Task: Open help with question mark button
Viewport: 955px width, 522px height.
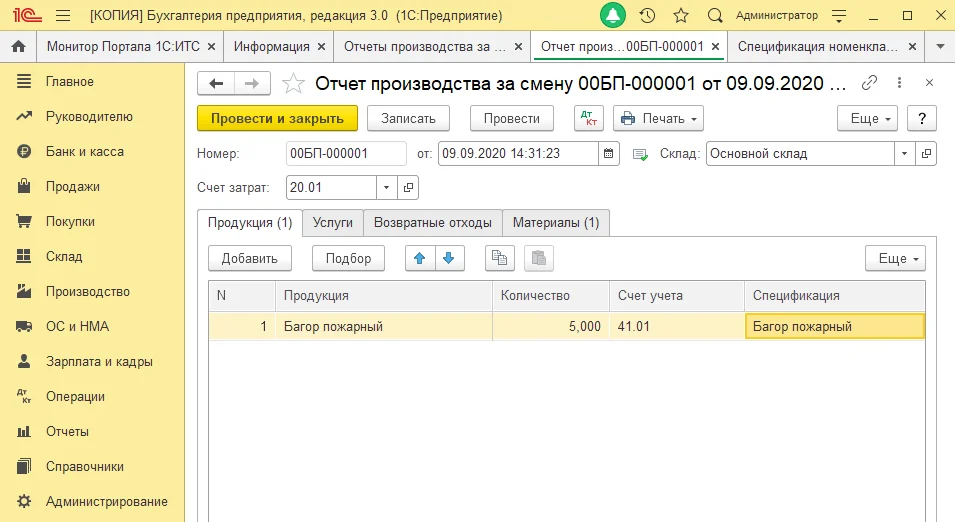Action: [x=922, y=118]
